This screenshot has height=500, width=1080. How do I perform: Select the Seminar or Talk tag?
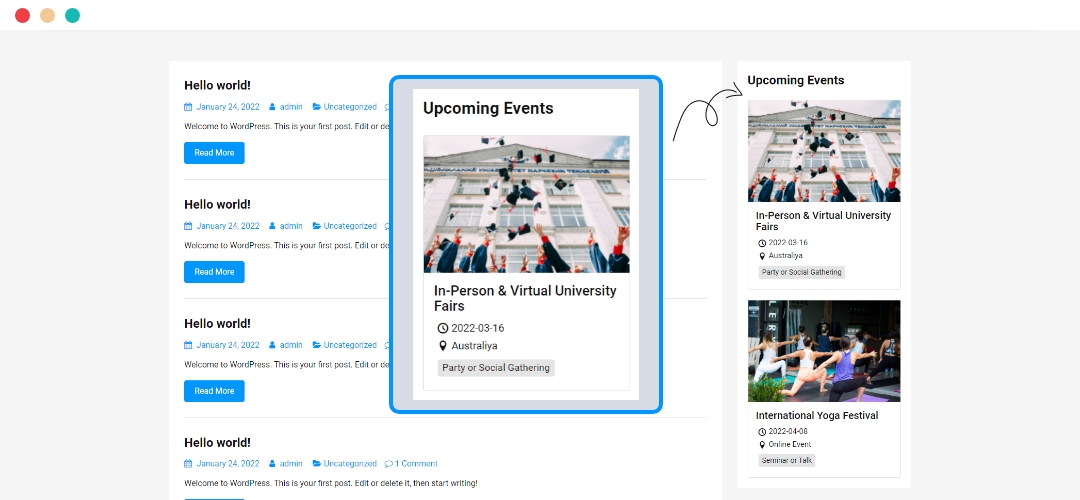[x=787, y=461]
